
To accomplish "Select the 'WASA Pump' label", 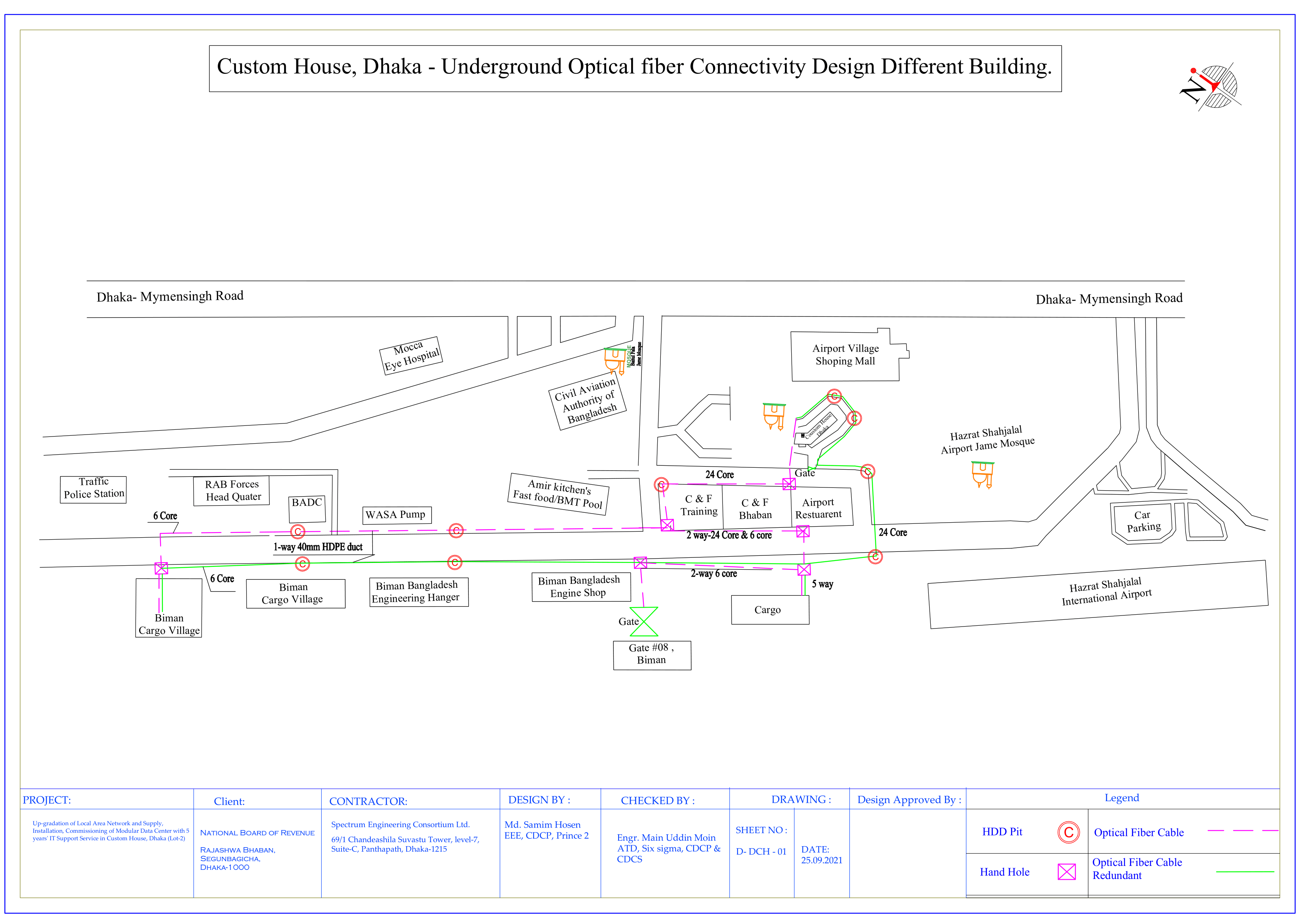I will pos(396,514).
